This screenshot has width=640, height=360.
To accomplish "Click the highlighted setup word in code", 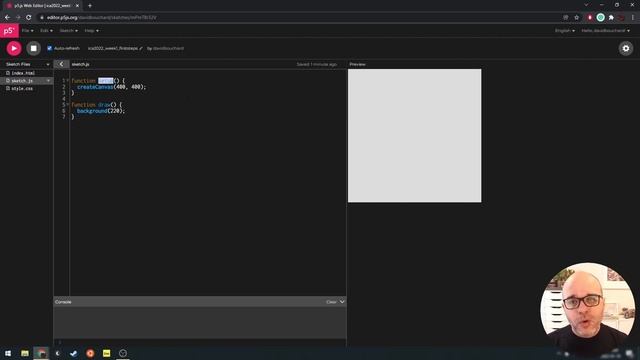I will pos(105,81).
